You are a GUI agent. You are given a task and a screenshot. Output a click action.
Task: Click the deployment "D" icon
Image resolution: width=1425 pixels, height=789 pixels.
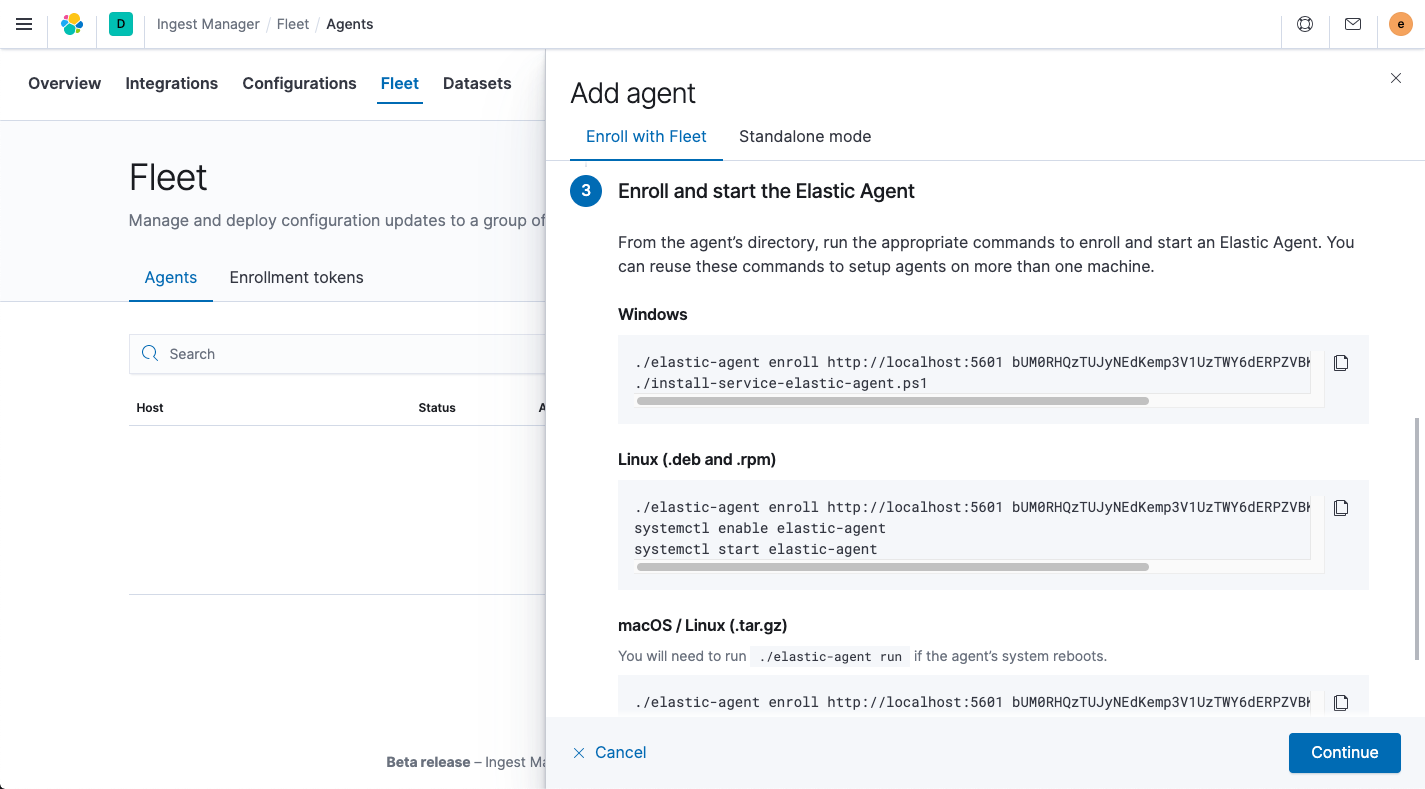120,23
